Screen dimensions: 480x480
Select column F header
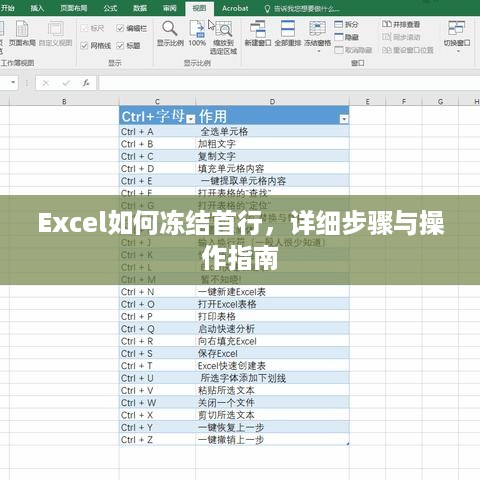(x=404, y=101)
